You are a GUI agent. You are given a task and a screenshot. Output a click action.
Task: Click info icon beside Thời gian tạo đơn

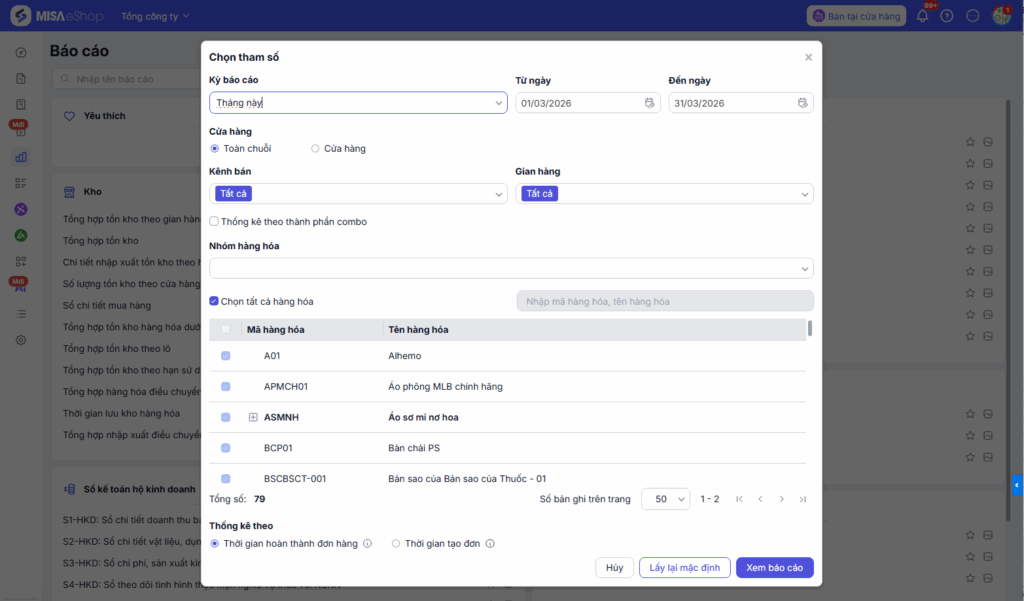click(x=490, y=544)
